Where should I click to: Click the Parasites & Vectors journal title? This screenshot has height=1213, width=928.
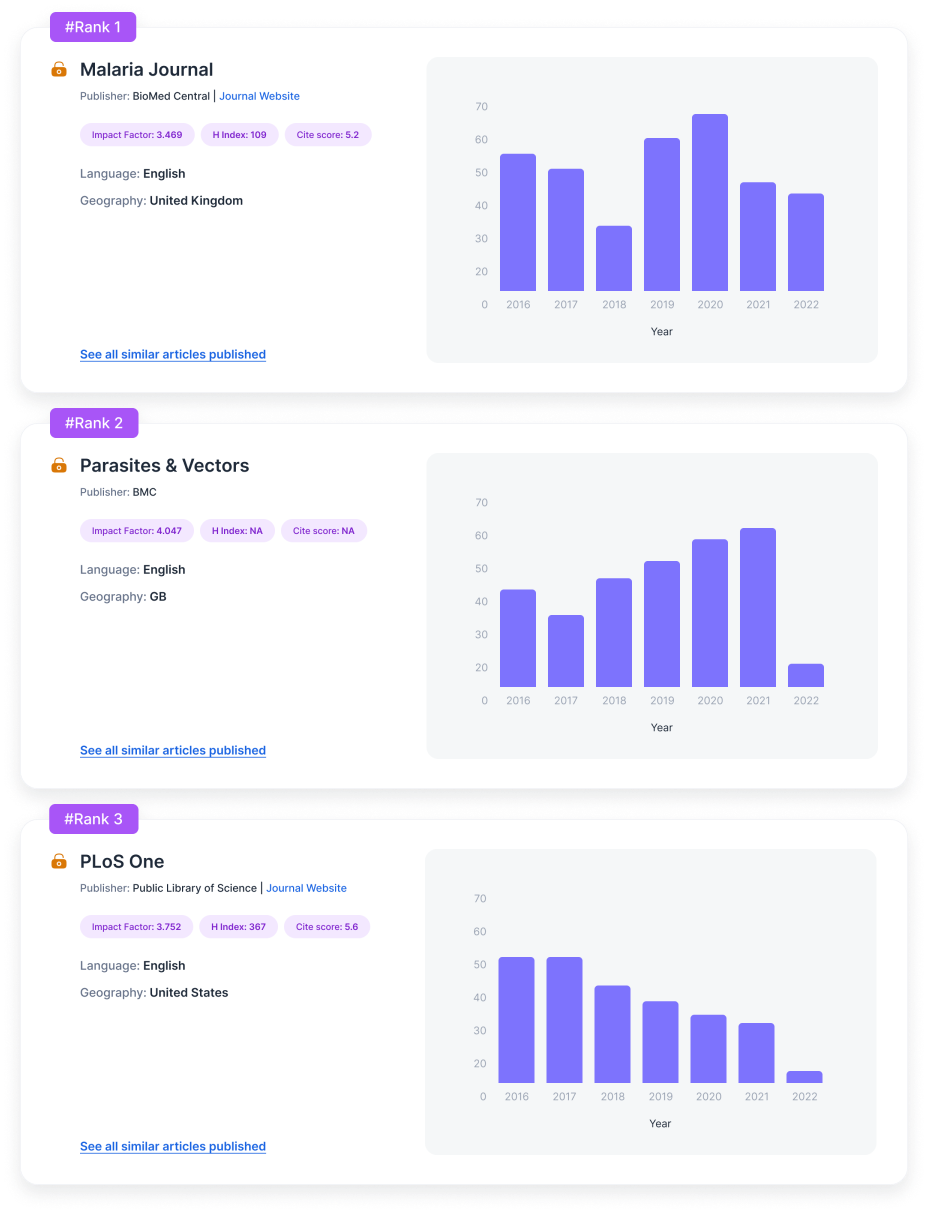(x=165, y=466)
